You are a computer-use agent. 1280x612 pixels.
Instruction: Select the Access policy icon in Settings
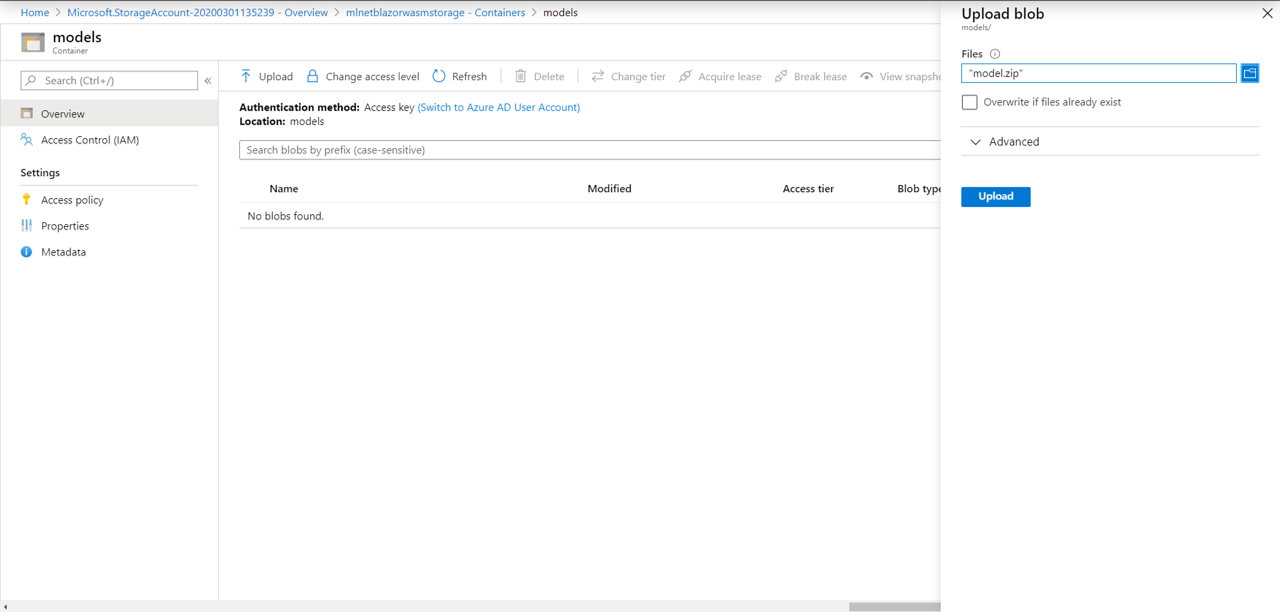point(28,199)
